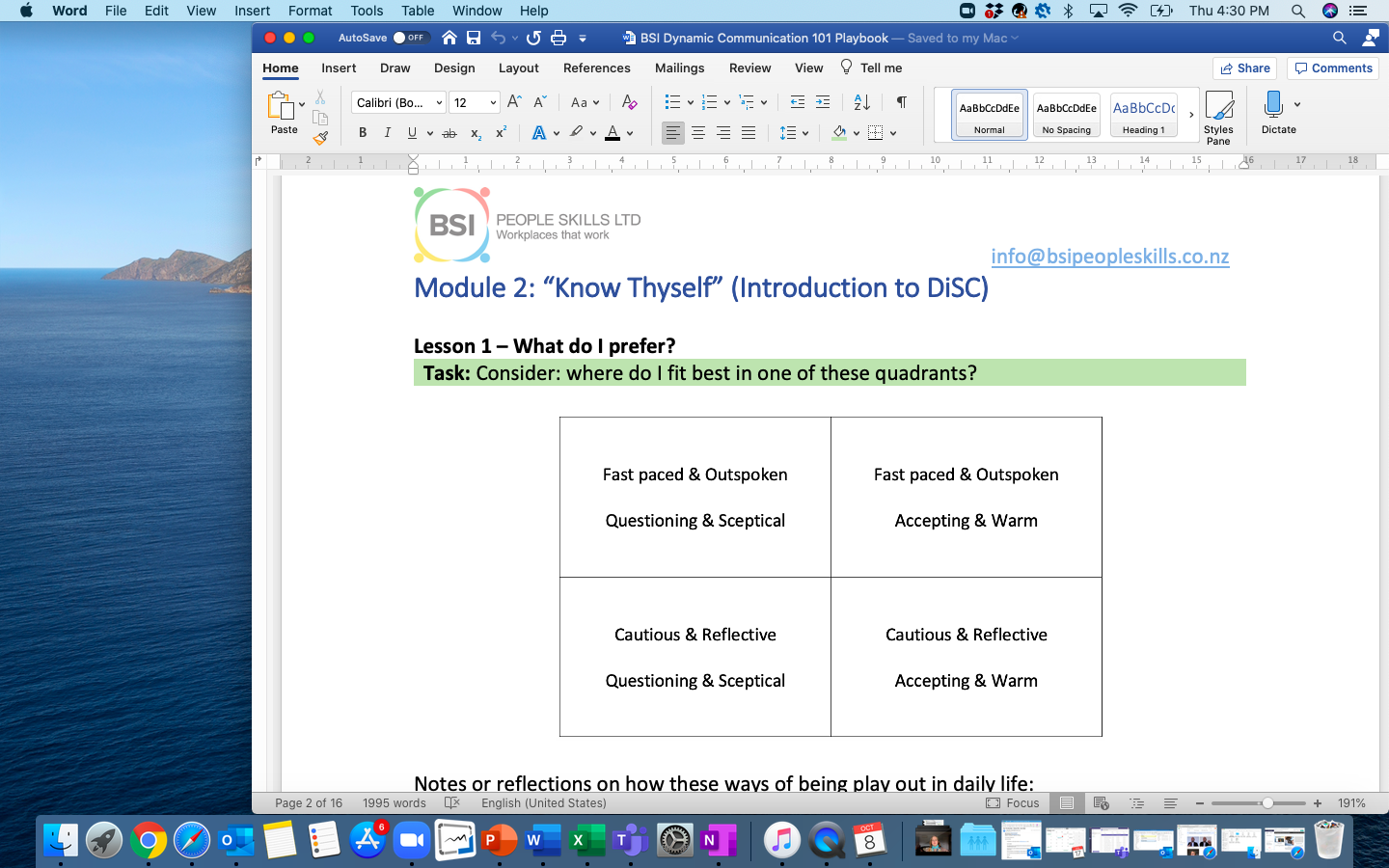
Task: Switch to Outline view in status bar
Action: click(1137, 802)
